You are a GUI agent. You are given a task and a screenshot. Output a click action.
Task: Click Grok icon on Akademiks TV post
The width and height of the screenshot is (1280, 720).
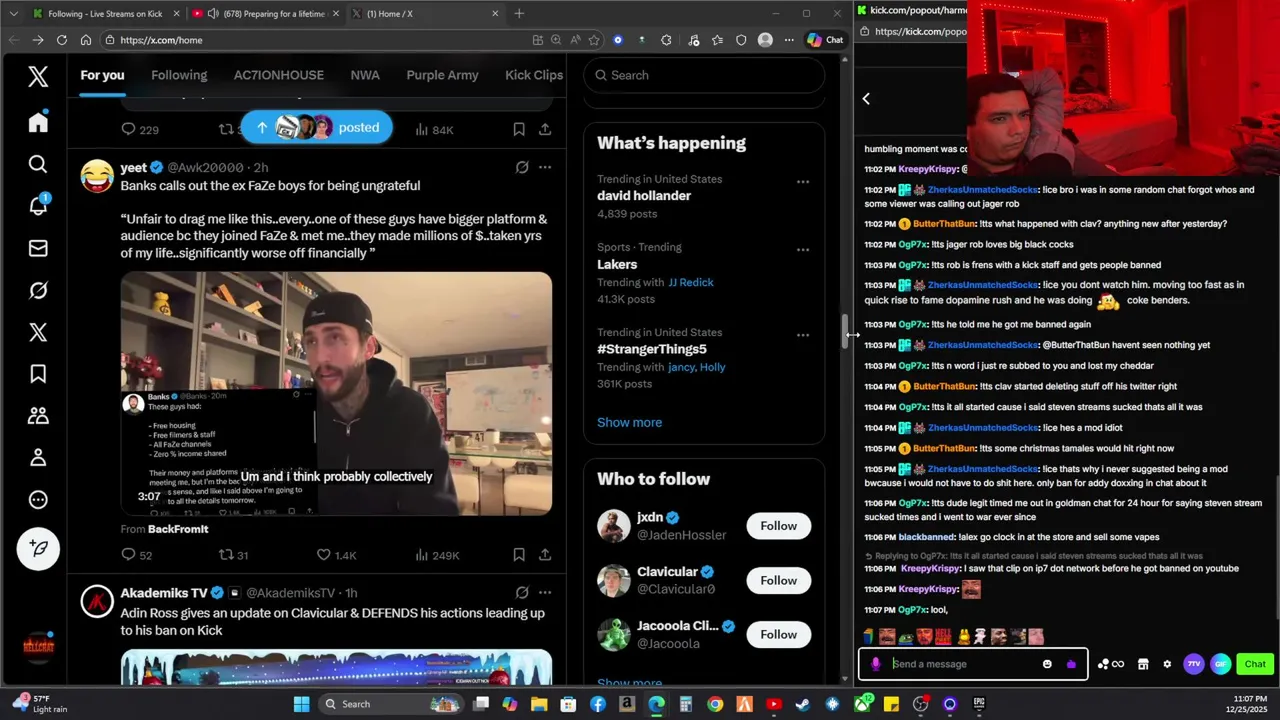pos(522,593)
